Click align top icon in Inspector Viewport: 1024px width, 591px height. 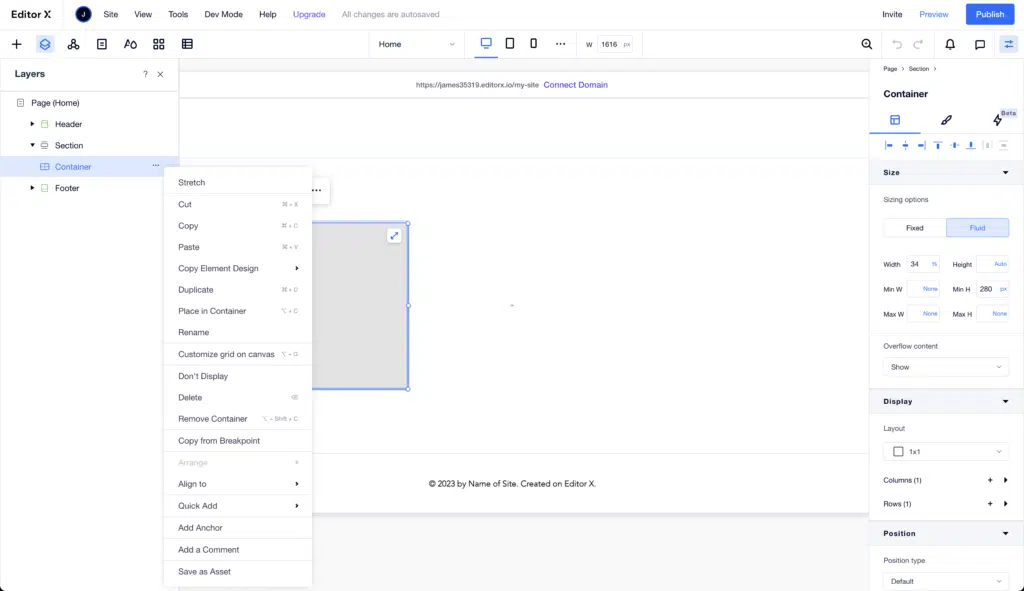938,145
